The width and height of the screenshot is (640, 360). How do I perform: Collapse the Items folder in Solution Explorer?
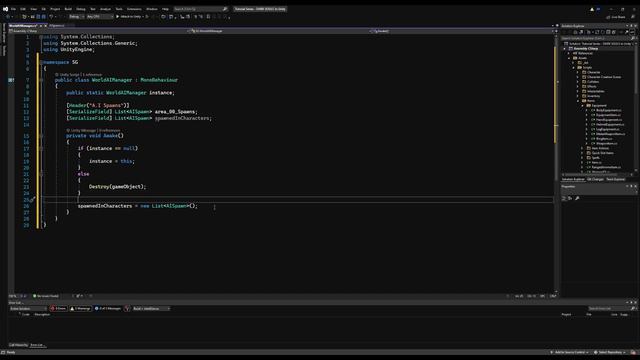(x=578, y=101)
